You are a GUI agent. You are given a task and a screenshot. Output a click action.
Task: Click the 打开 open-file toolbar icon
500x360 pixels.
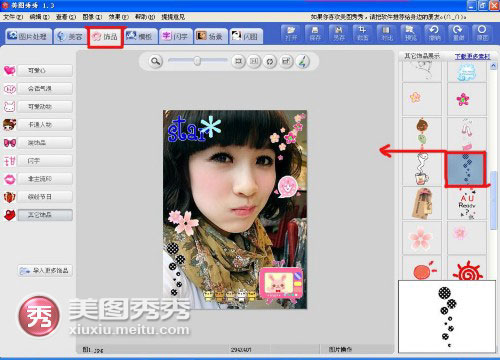(291, 33)
